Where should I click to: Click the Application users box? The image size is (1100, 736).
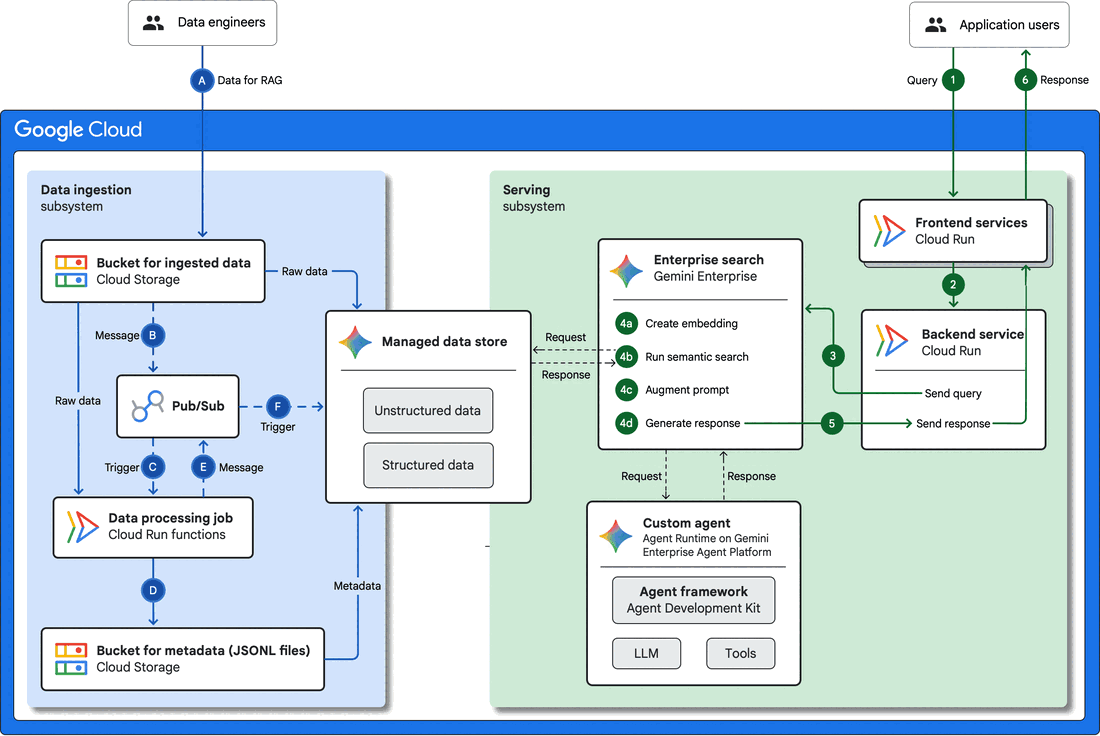click(x=989, y=25)
